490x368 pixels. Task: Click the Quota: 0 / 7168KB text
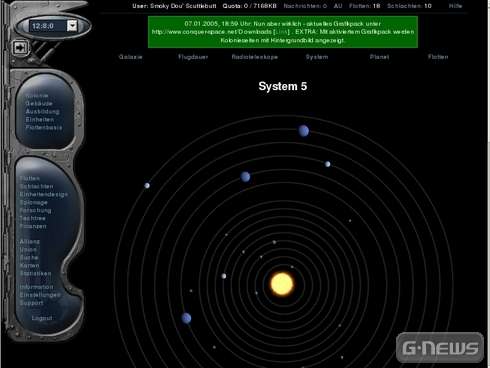coord(250,6)
